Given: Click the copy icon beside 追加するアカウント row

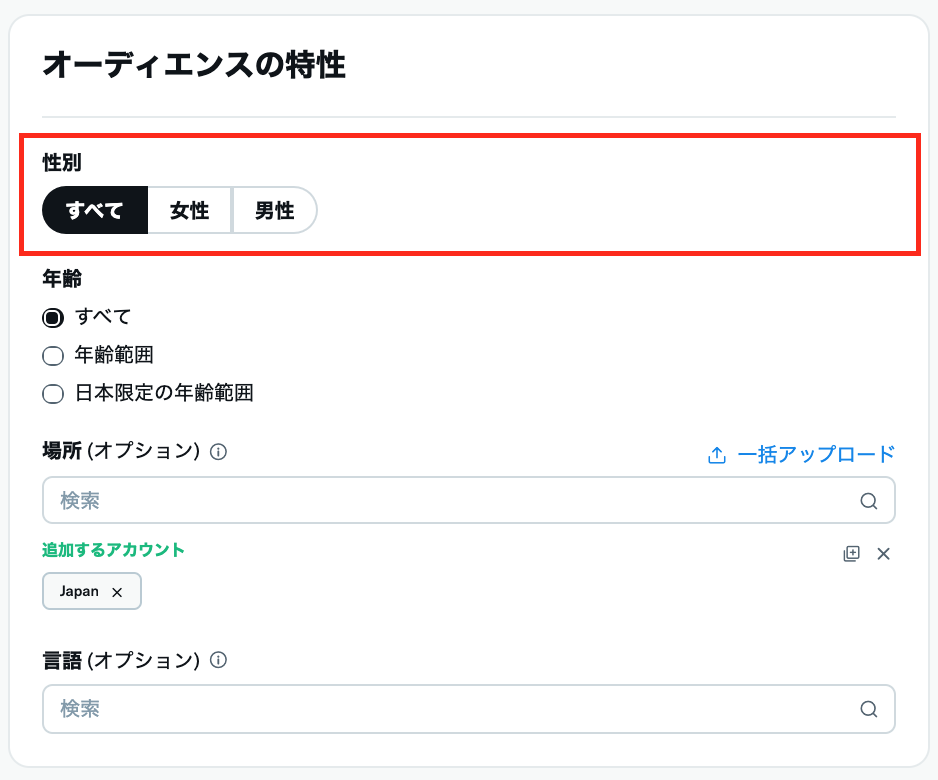Looking at the screenshot, I should tap(851, 553).
